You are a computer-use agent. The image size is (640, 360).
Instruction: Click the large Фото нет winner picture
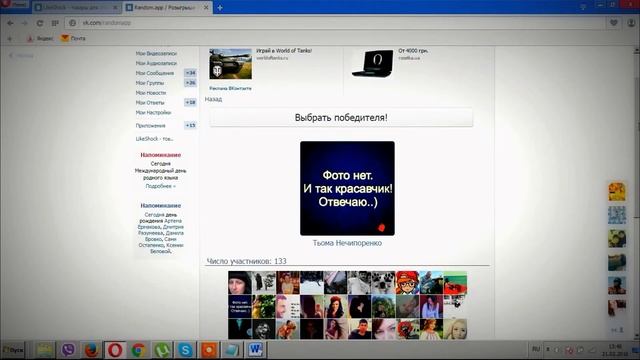point(347,188)
